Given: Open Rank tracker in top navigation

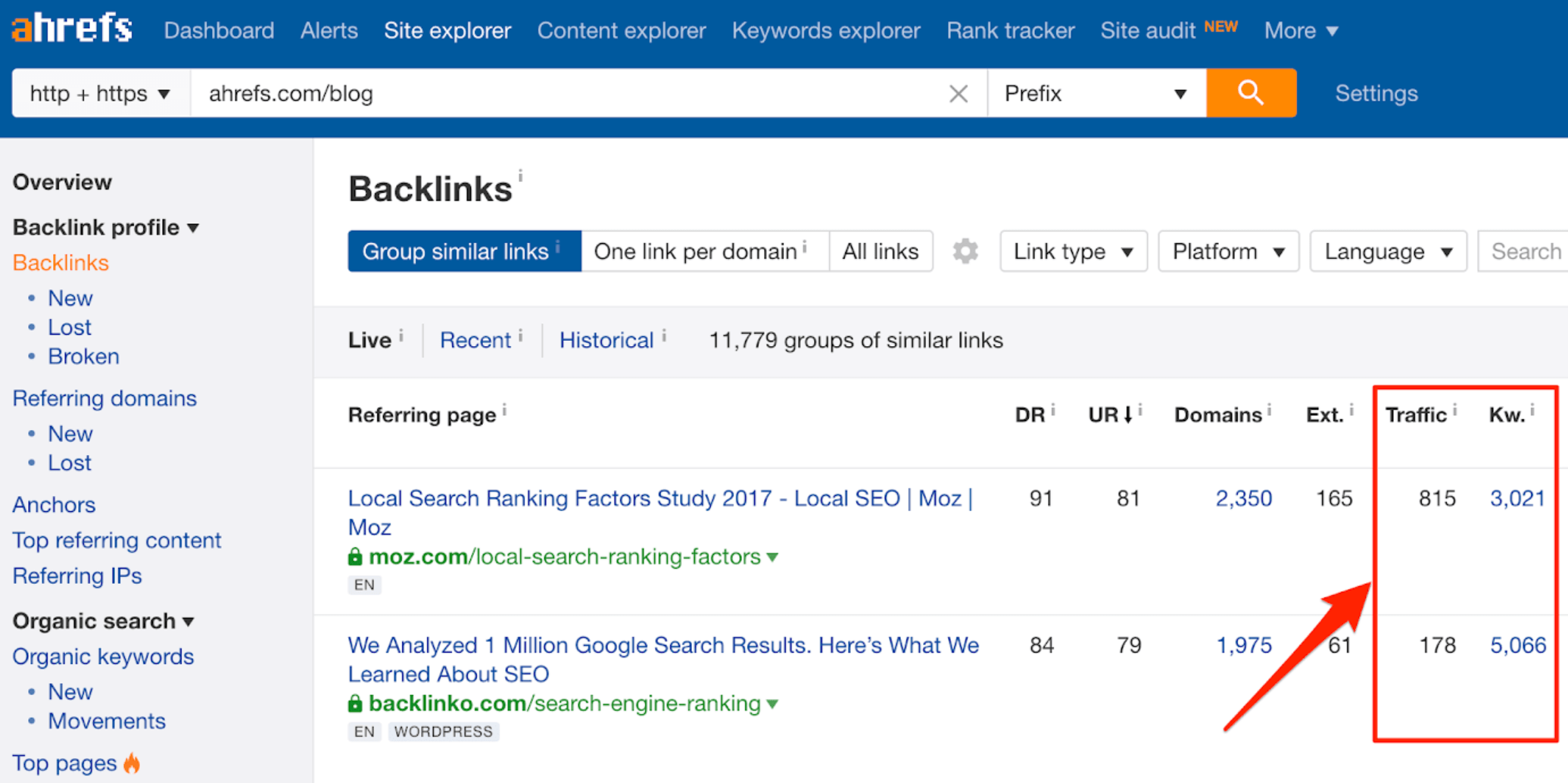Looking at the screenshot, I should [x=1010, y=30].
